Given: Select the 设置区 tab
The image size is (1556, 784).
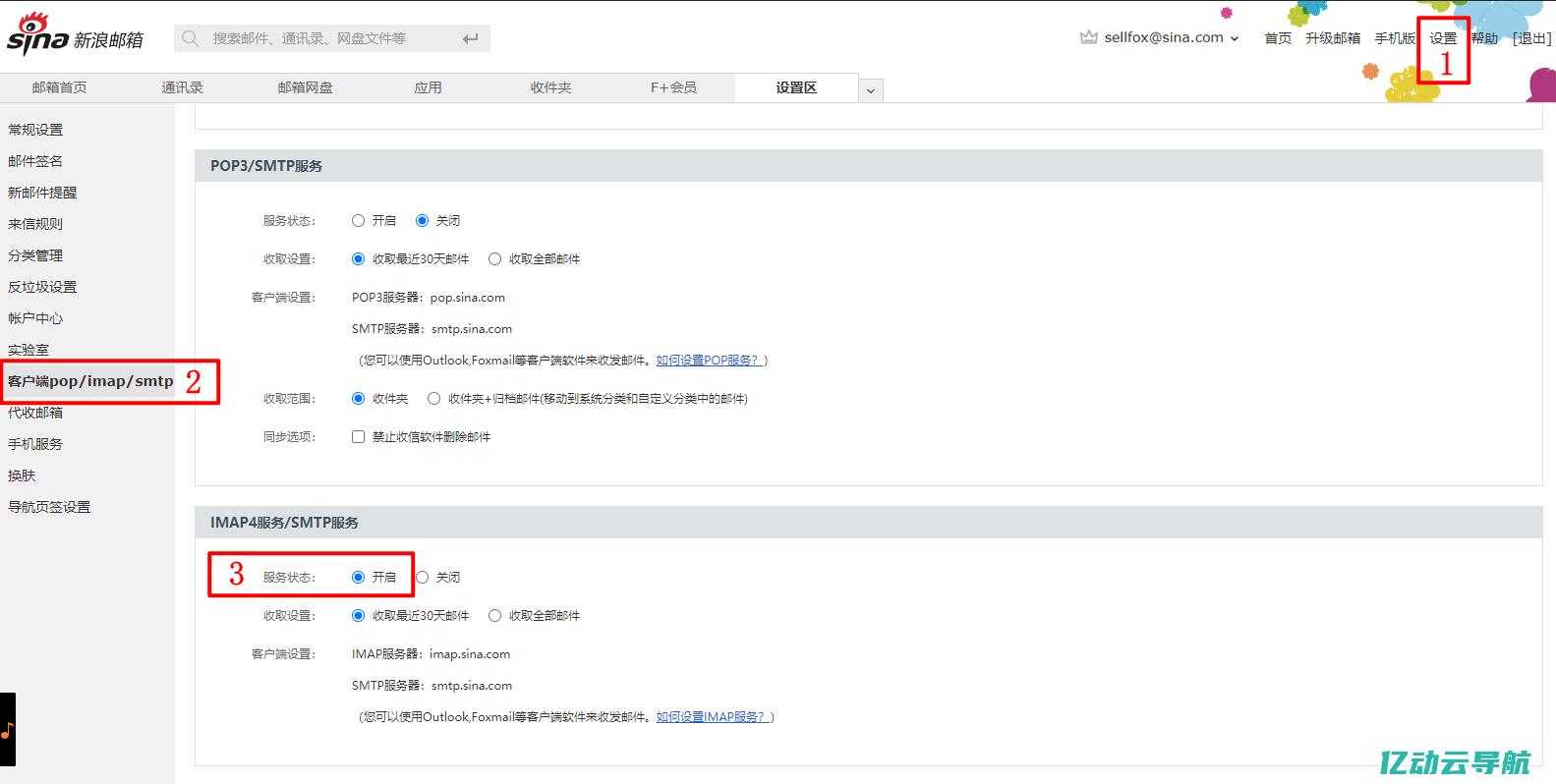Looking at the screenshot, I should point(796,87).
